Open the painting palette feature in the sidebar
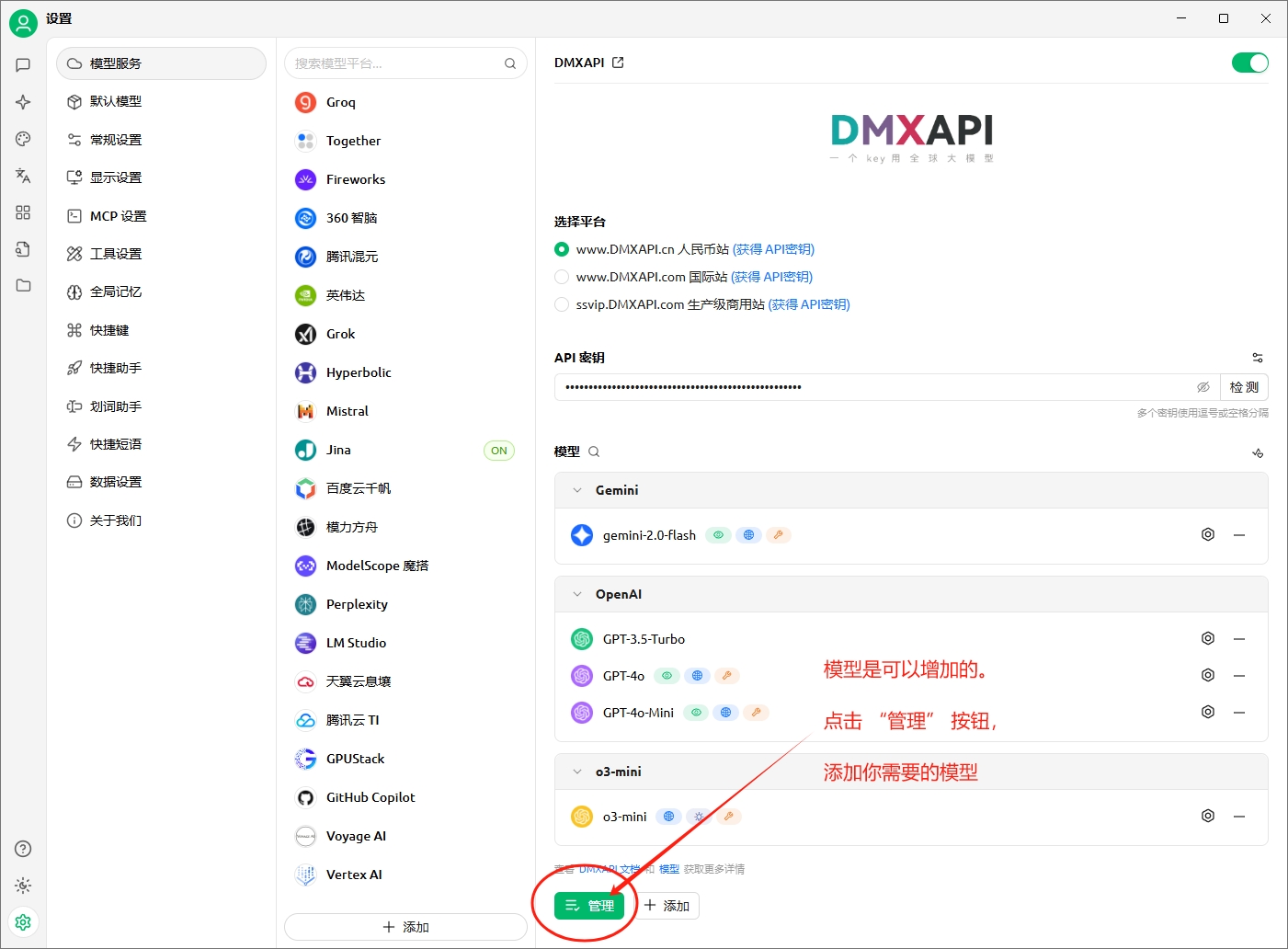Image resolution: width=1288 pixels, height=949 pixels. 23,139
